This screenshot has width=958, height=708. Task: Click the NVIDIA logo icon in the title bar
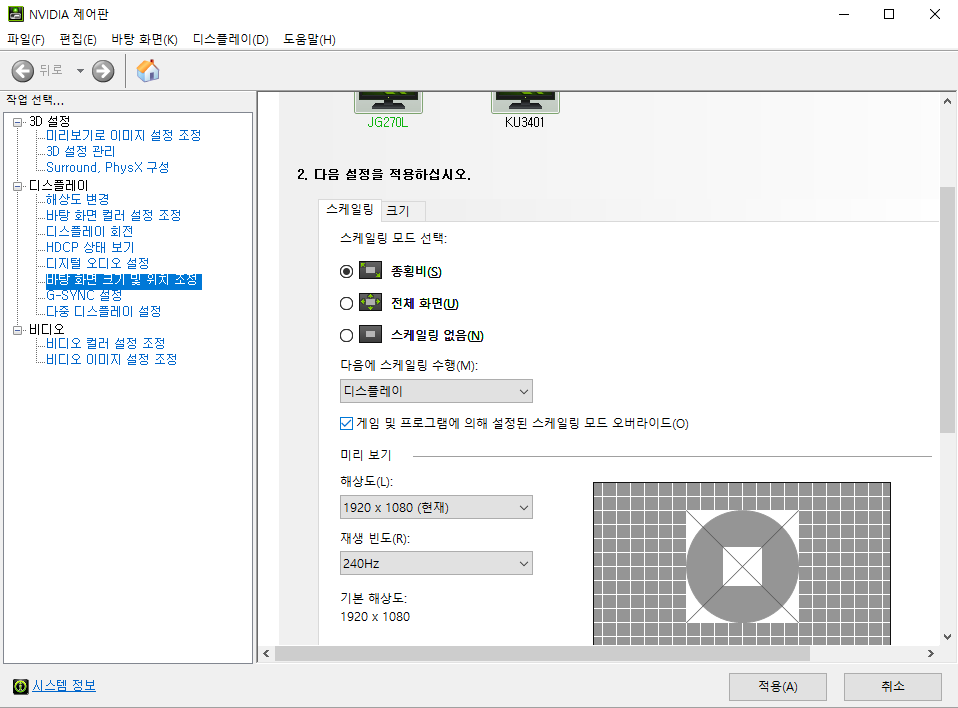click(x=15, y=13)
